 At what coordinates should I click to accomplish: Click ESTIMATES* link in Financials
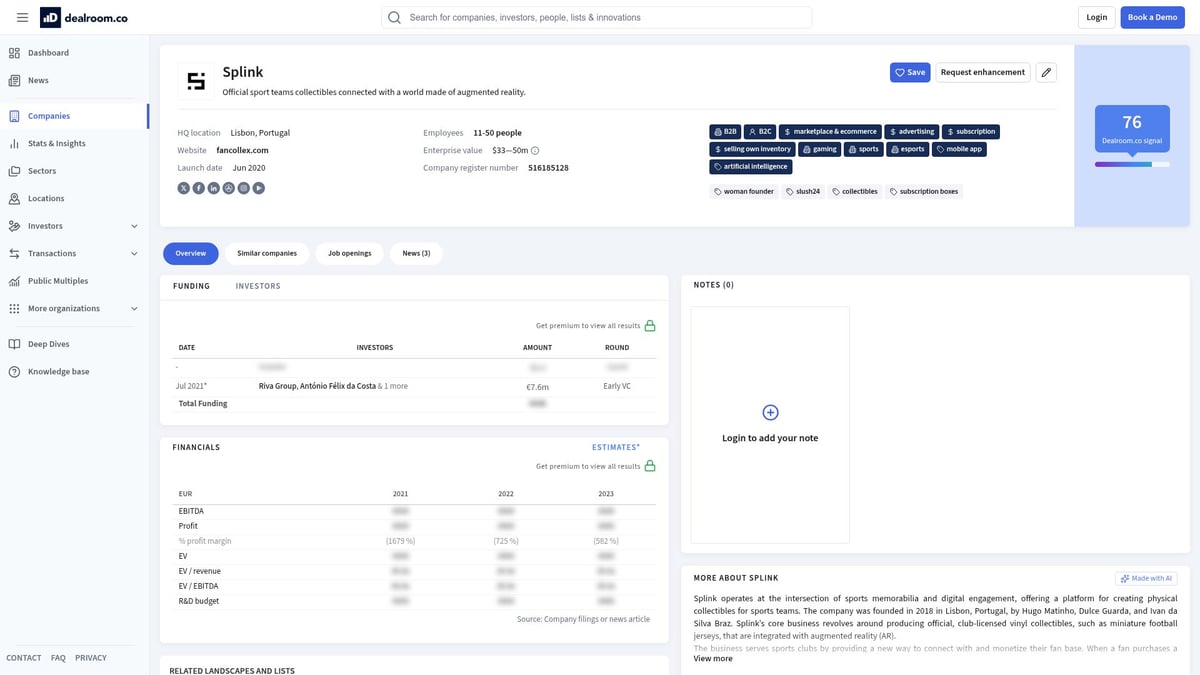(x=616, y=447)
